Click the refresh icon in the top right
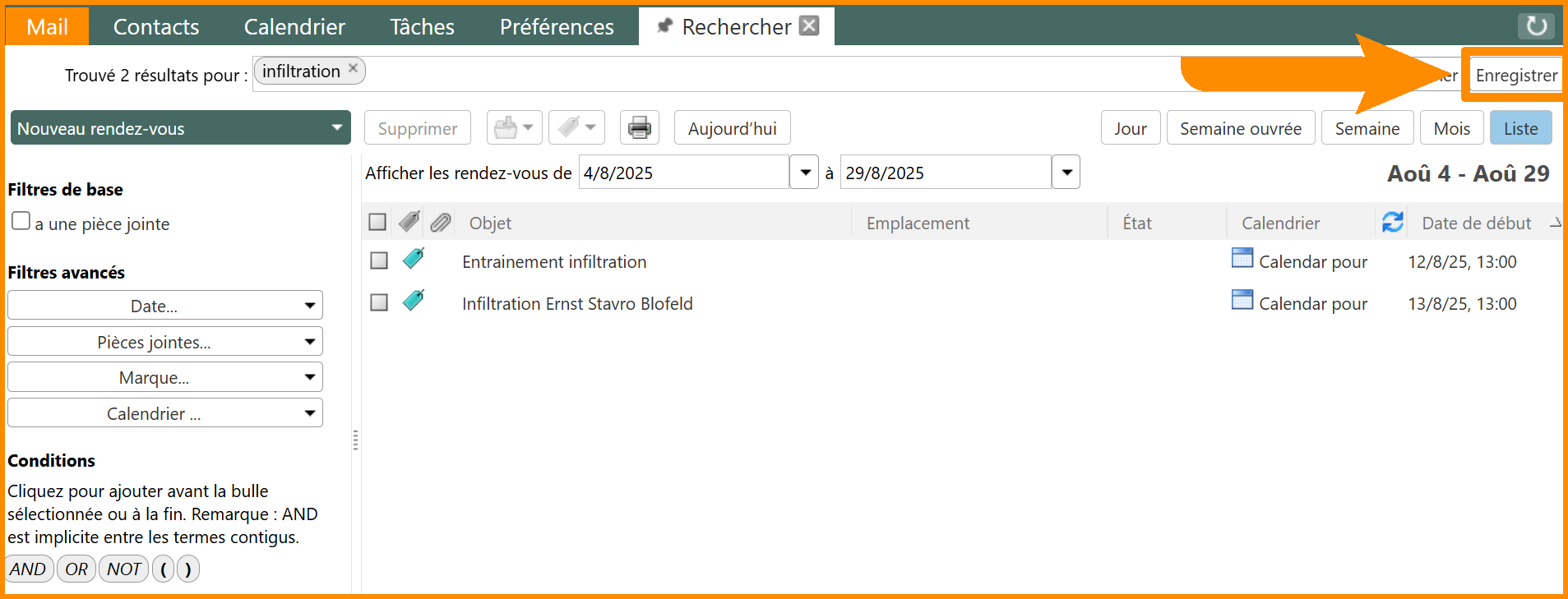 [1536, 26]
